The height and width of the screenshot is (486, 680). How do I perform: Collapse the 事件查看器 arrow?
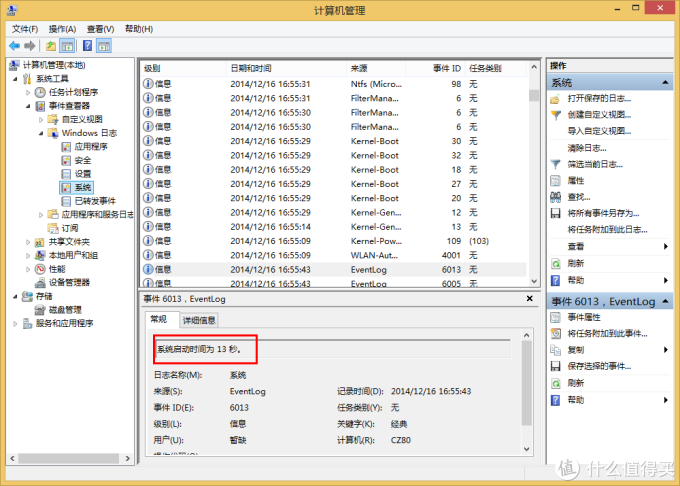(x=28, y=106)
